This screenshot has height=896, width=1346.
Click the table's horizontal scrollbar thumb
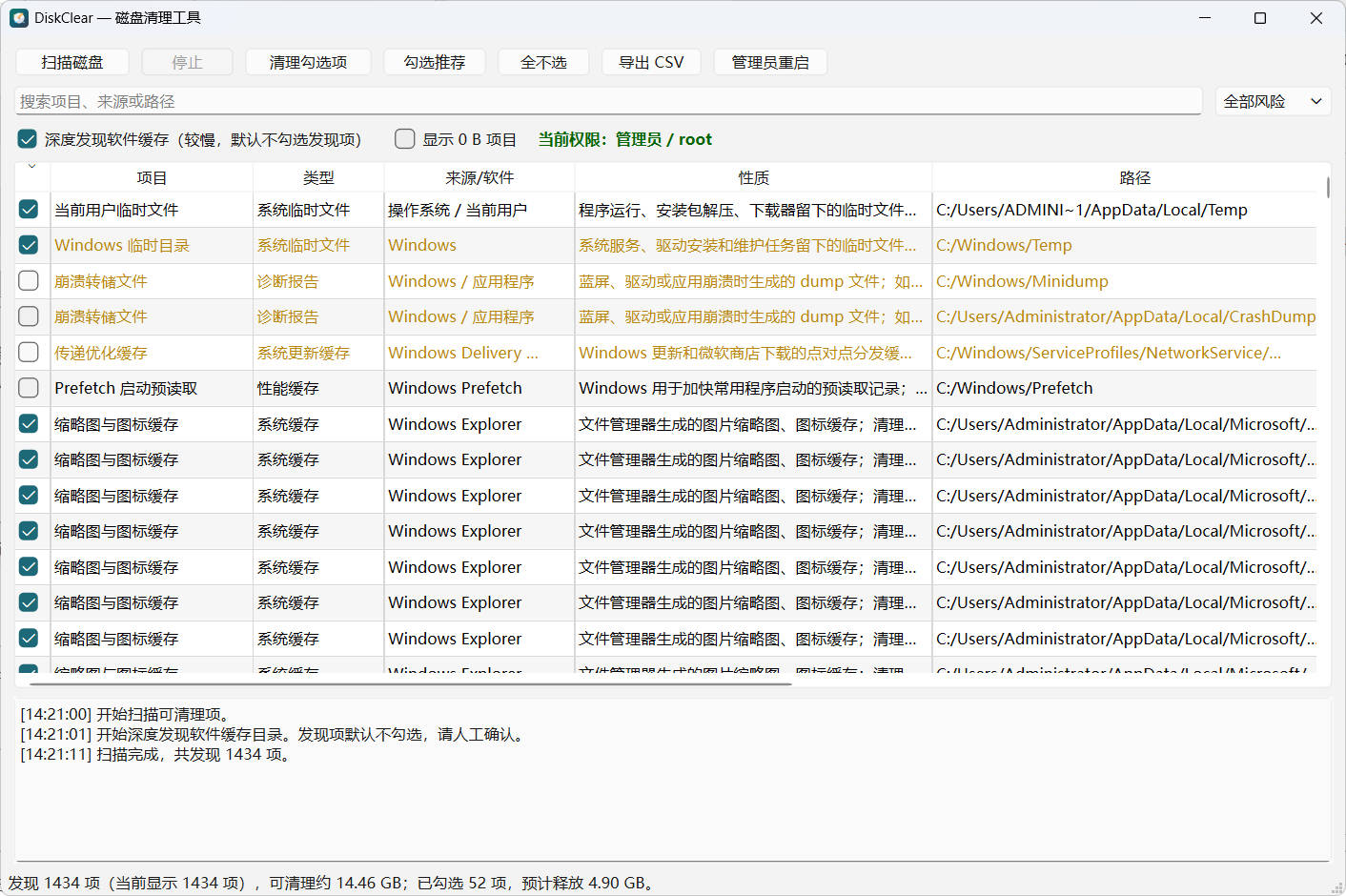[411, 683]
